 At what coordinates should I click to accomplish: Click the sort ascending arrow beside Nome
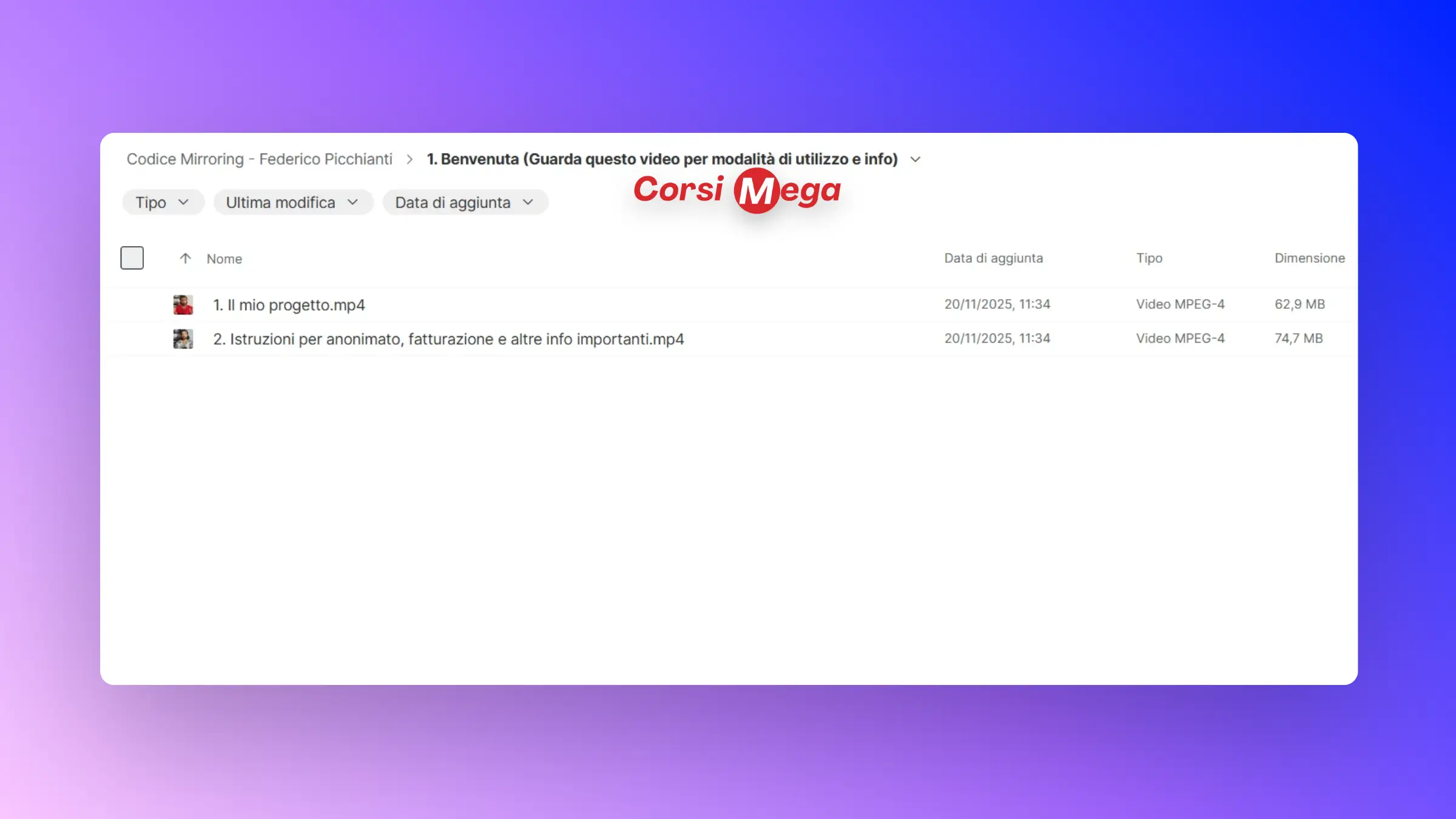tap(185, 258)
